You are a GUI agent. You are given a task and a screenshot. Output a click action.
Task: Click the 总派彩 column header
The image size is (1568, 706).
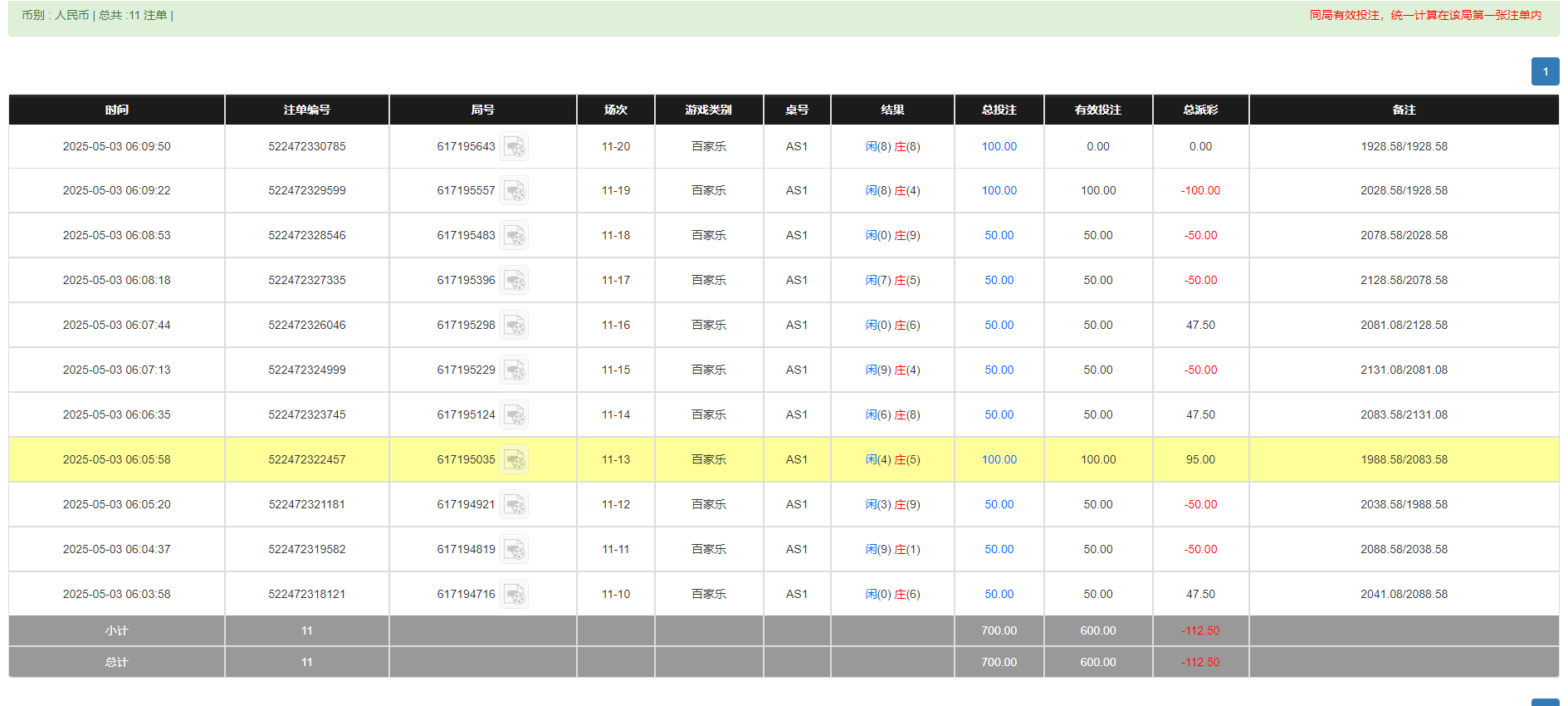[1200, 110]
